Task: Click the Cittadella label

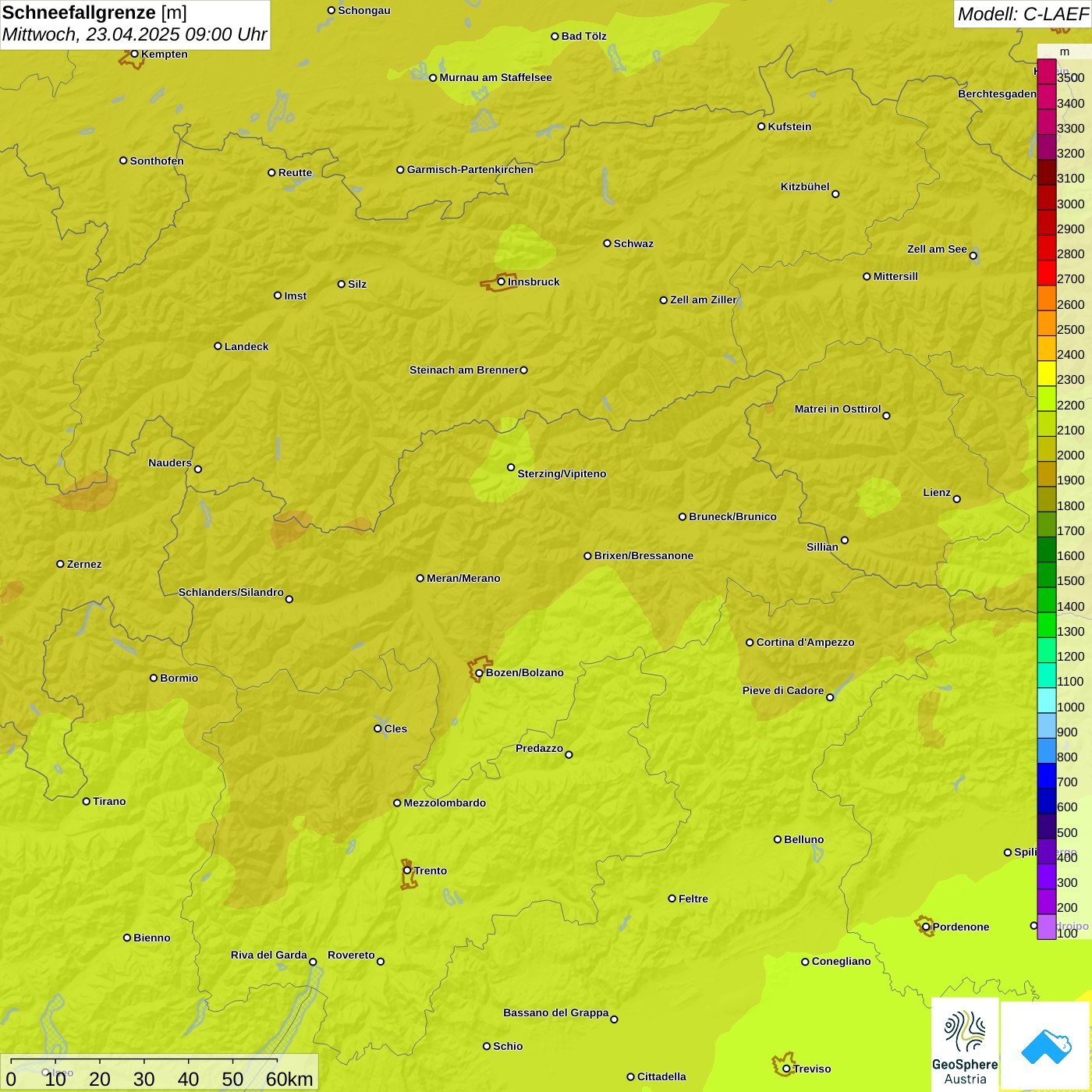Action: pyautogui.click(x=661, y=1076)
